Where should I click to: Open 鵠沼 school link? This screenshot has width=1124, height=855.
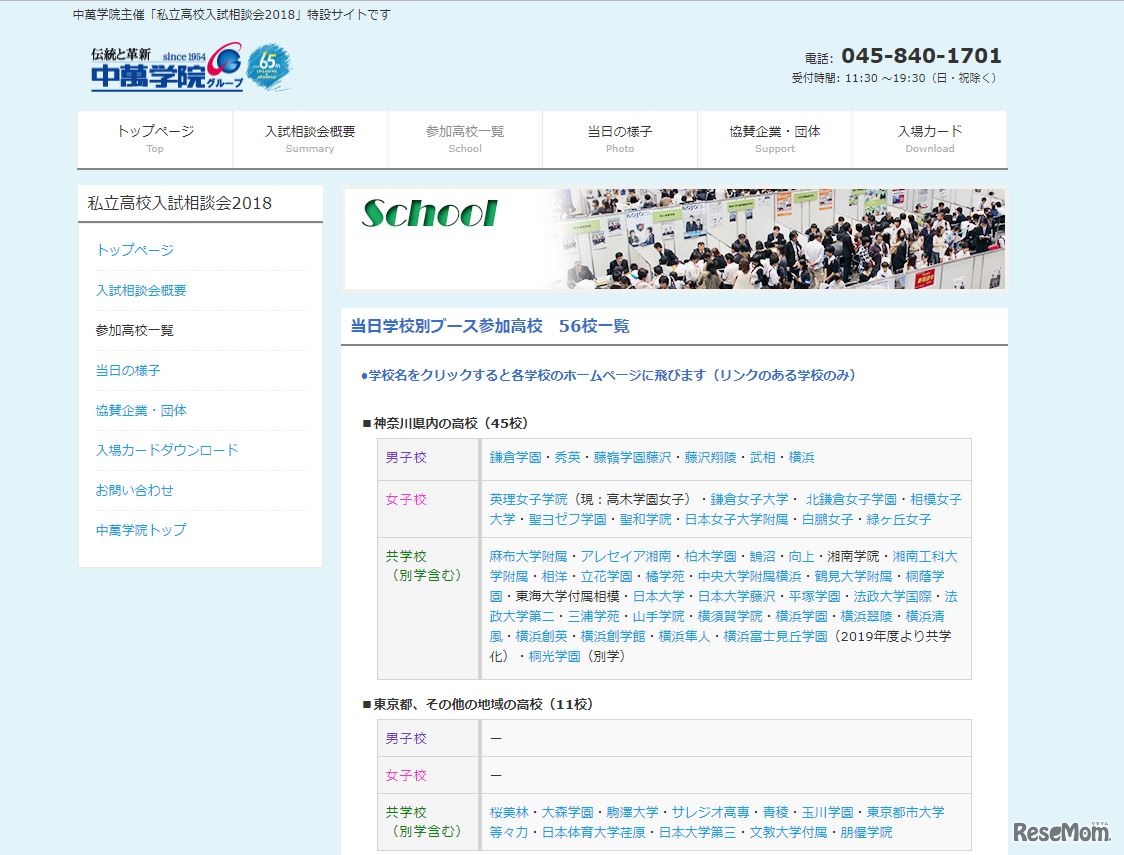click(x=763, y=556)
